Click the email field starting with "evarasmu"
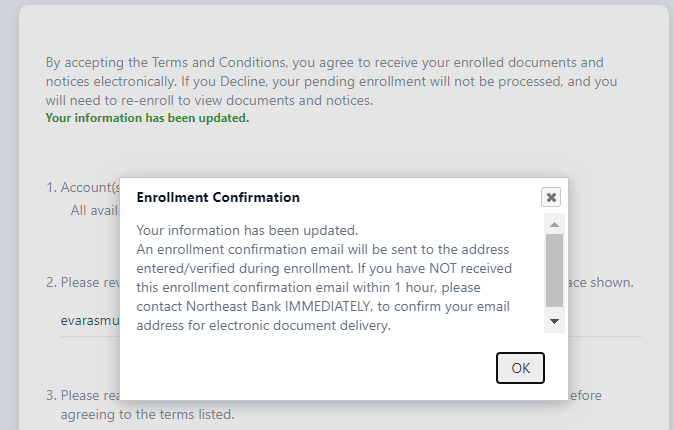The height and width of the screenshot is (430, 674). pos(89,320)
